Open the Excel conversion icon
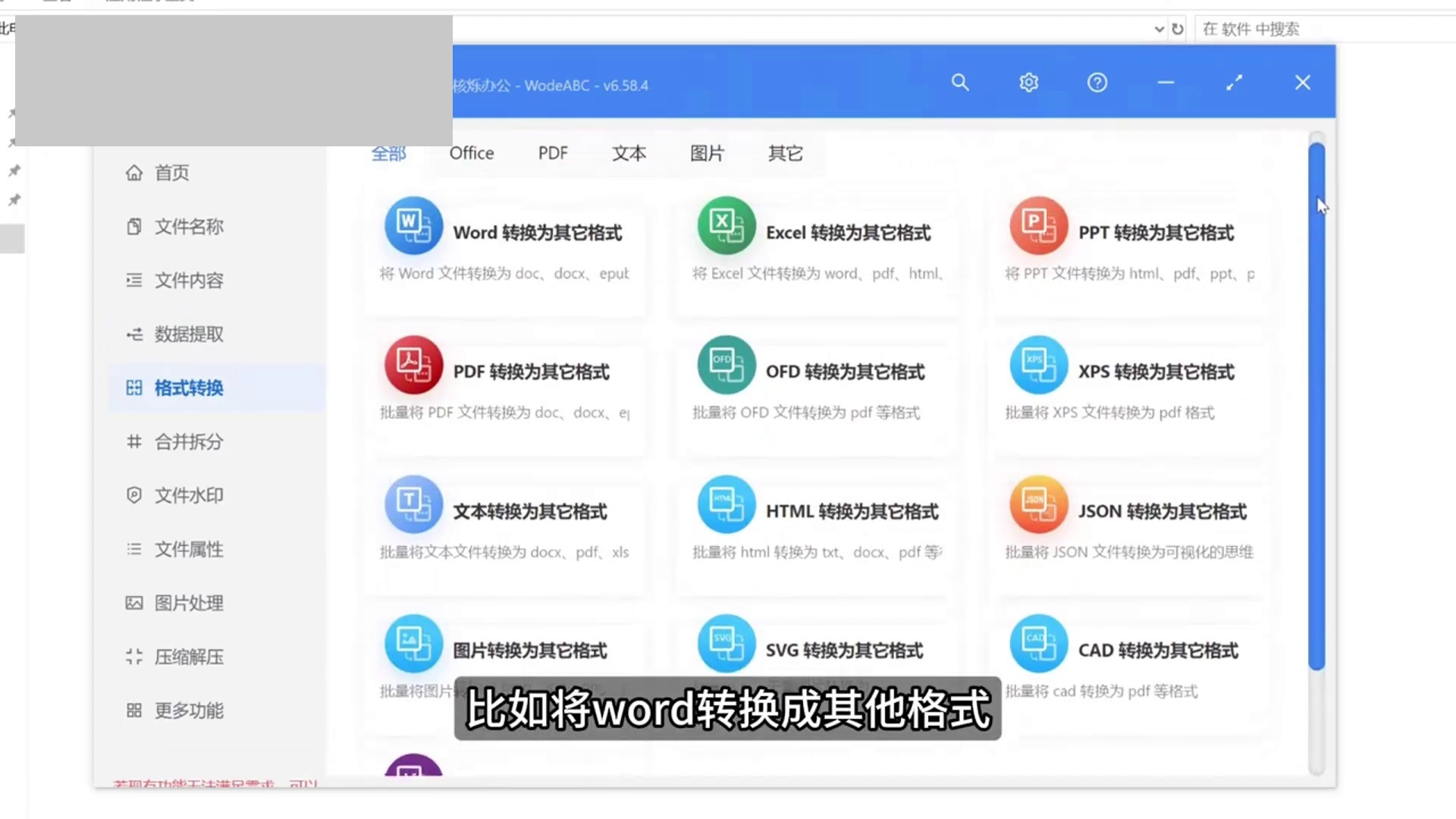 pos(726,226)
